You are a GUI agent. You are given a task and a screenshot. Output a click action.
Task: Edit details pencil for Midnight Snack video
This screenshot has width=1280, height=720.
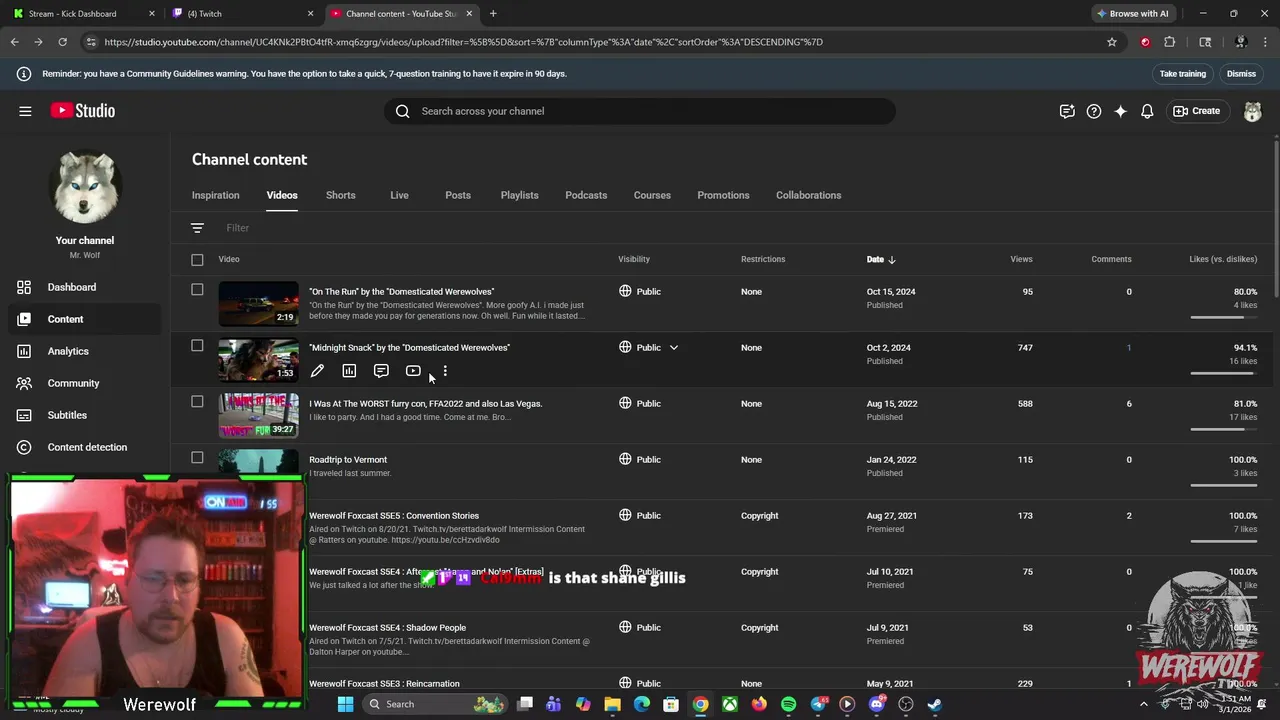(x=317, y=371)
